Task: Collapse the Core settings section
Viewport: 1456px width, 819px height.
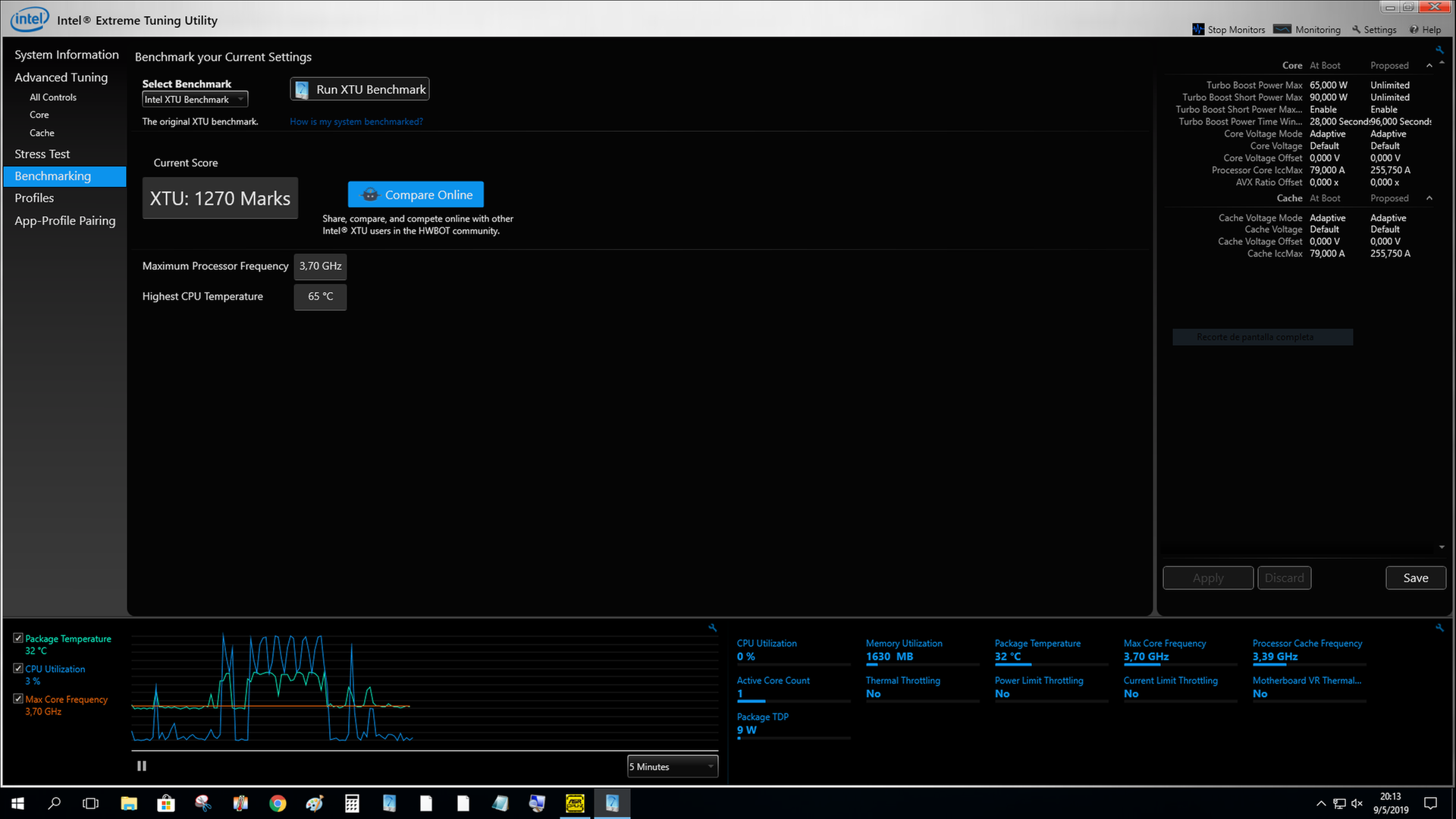Action: click(x=1429, y=66)
